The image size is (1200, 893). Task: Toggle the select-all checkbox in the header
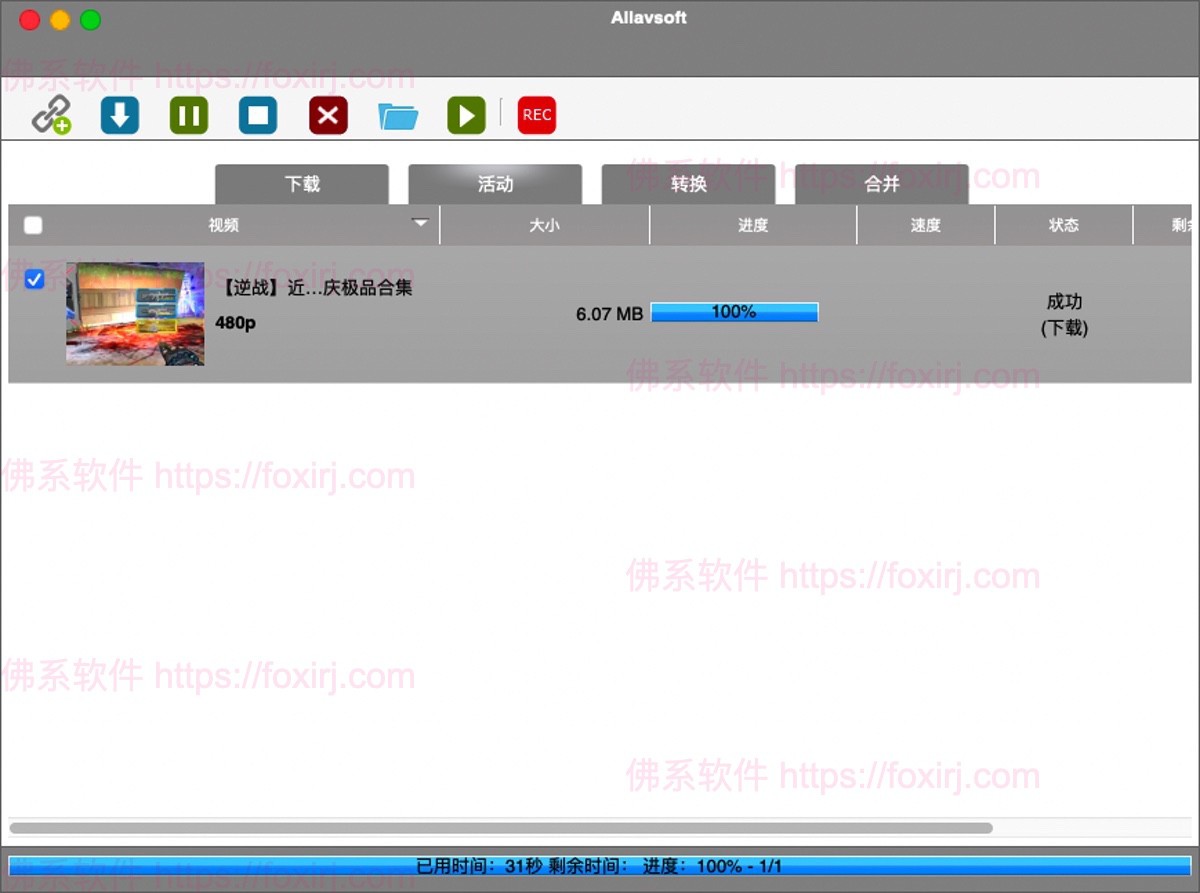point(32,225)
